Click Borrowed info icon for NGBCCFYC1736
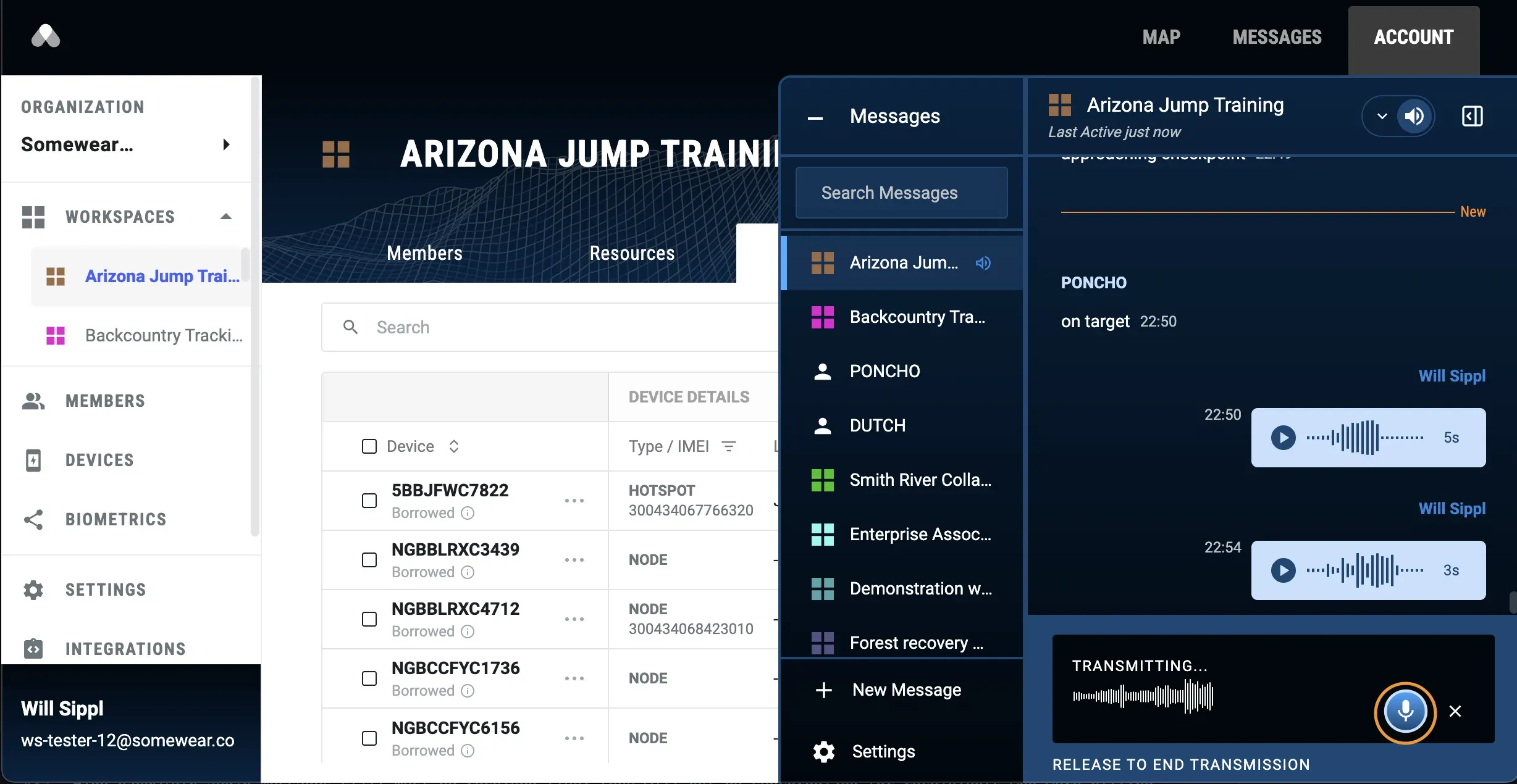Image resolution: width=1517 pixels, height=784 pixels. pyautogui.click(x=468, y=691)
